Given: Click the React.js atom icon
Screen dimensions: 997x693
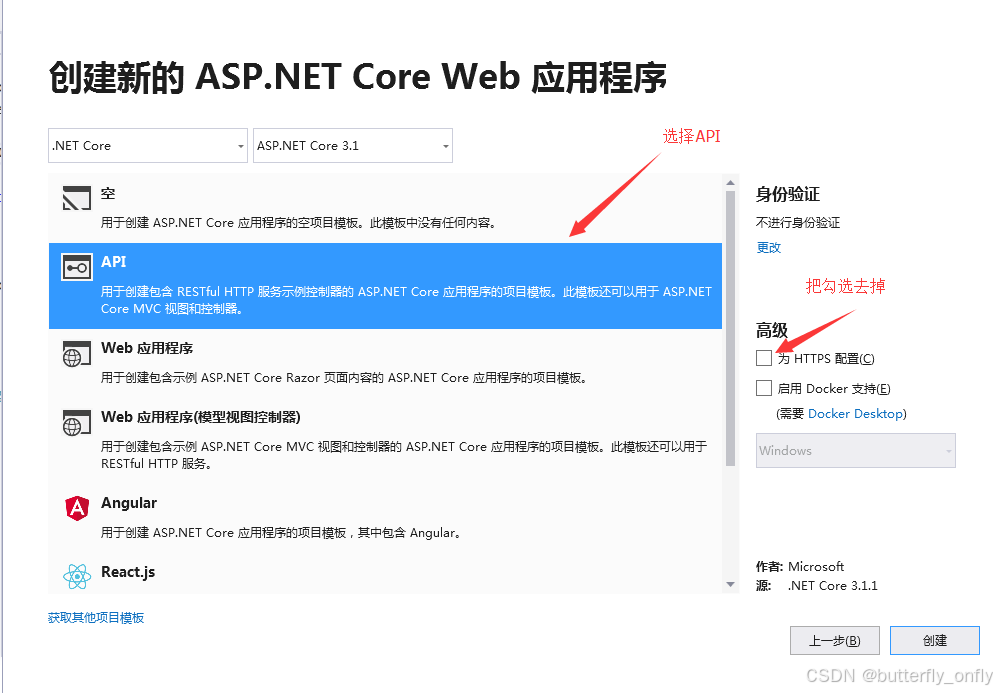Looking at the screenshot, I should (77, 577).
